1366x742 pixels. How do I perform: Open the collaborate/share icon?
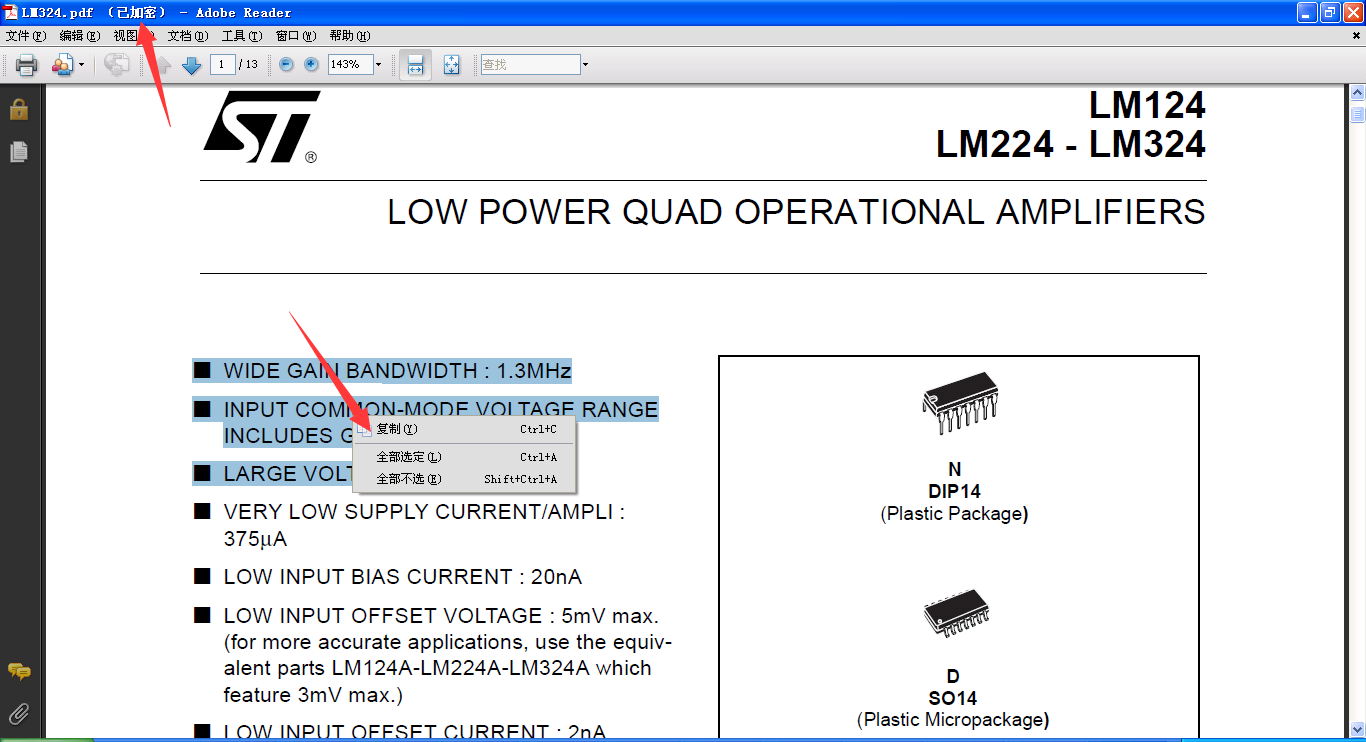pyautogui.click(x=63, y=65)
